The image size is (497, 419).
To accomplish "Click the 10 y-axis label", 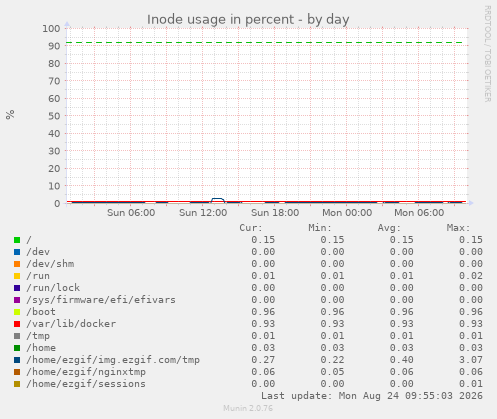I will [x=54, y=186].
